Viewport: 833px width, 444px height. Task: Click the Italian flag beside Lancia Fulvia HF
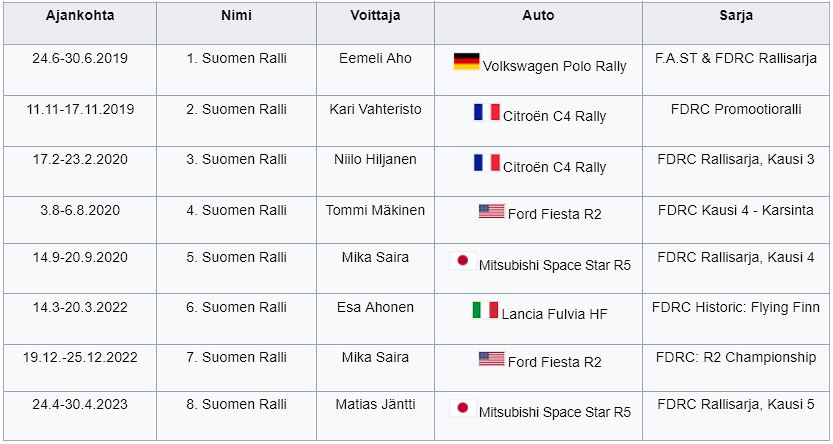pos(485,310)
